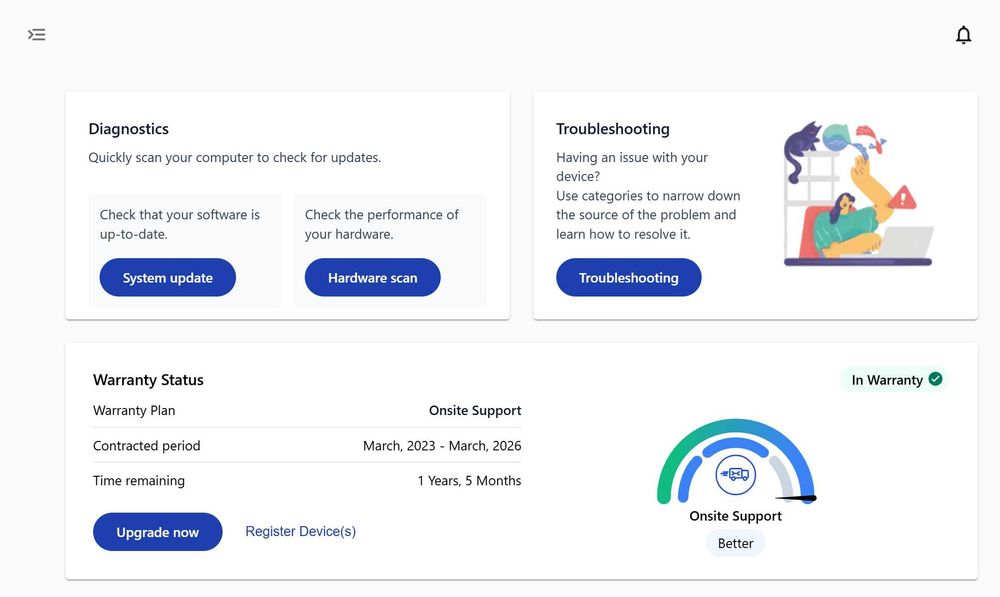
Task: Expand the sidebar navigation menu icon
Action: [x=37, y=35]
